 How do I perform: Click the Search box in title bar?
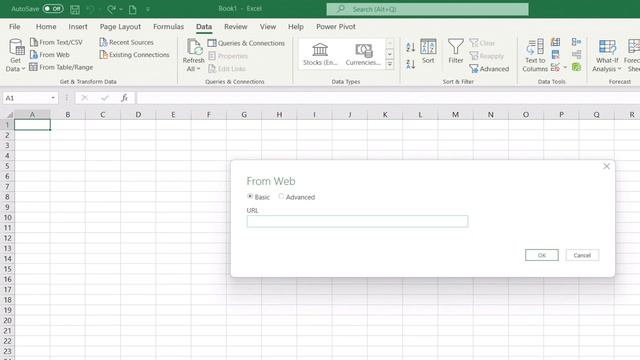click(x=427, y=9)
